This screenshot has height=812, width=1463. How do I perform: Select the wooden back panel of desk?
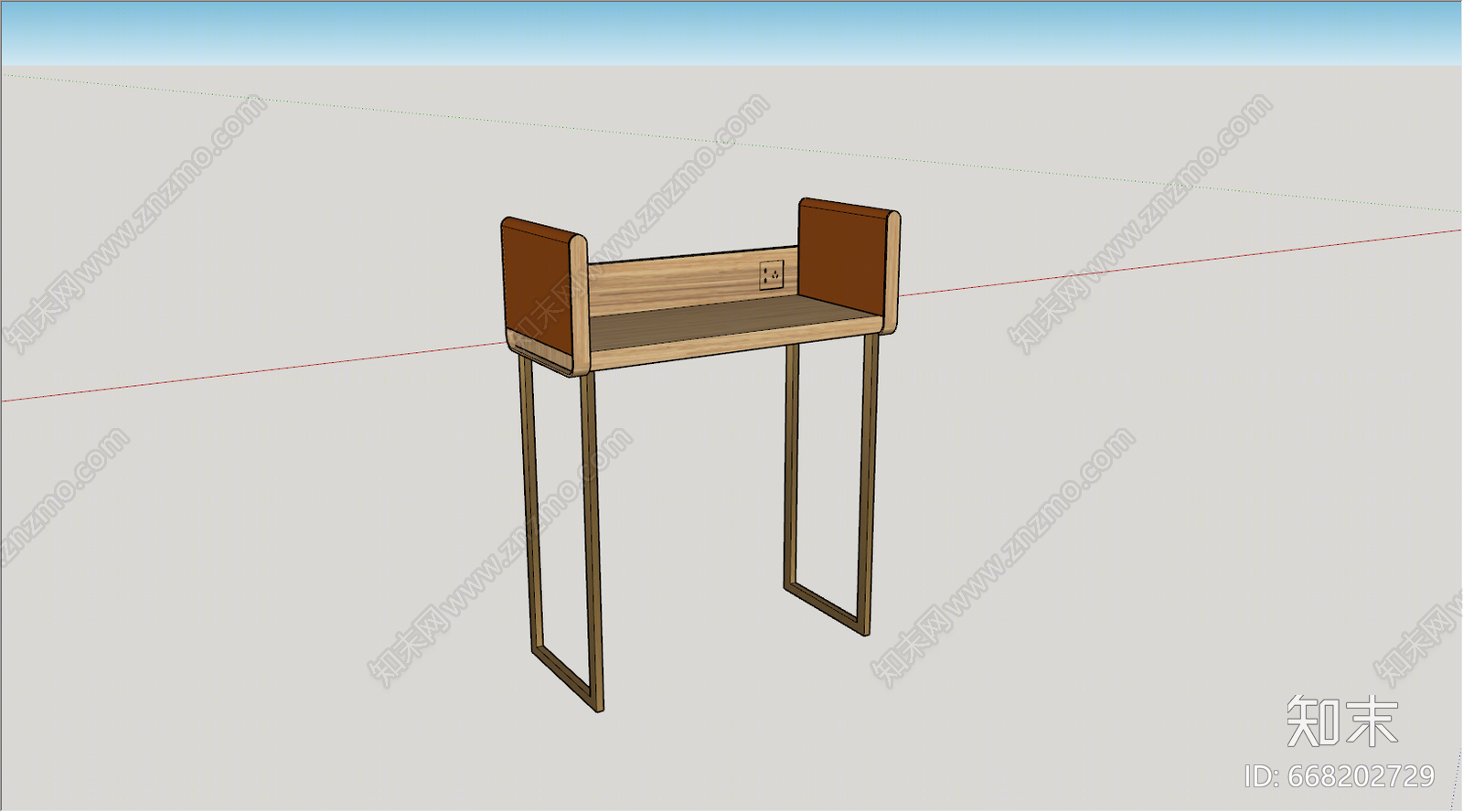[x=692, y=283]
